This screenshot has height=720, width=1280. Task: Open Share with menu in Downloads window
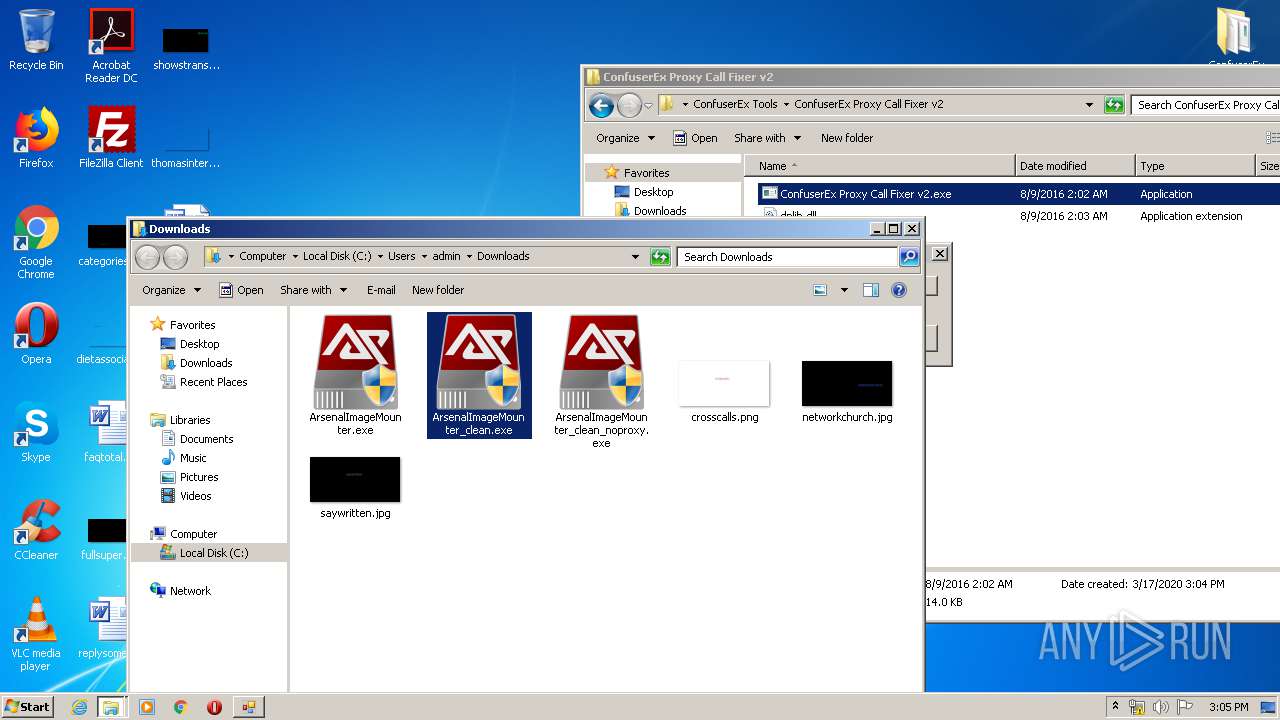pyautogui.click(x=313, y=290)
